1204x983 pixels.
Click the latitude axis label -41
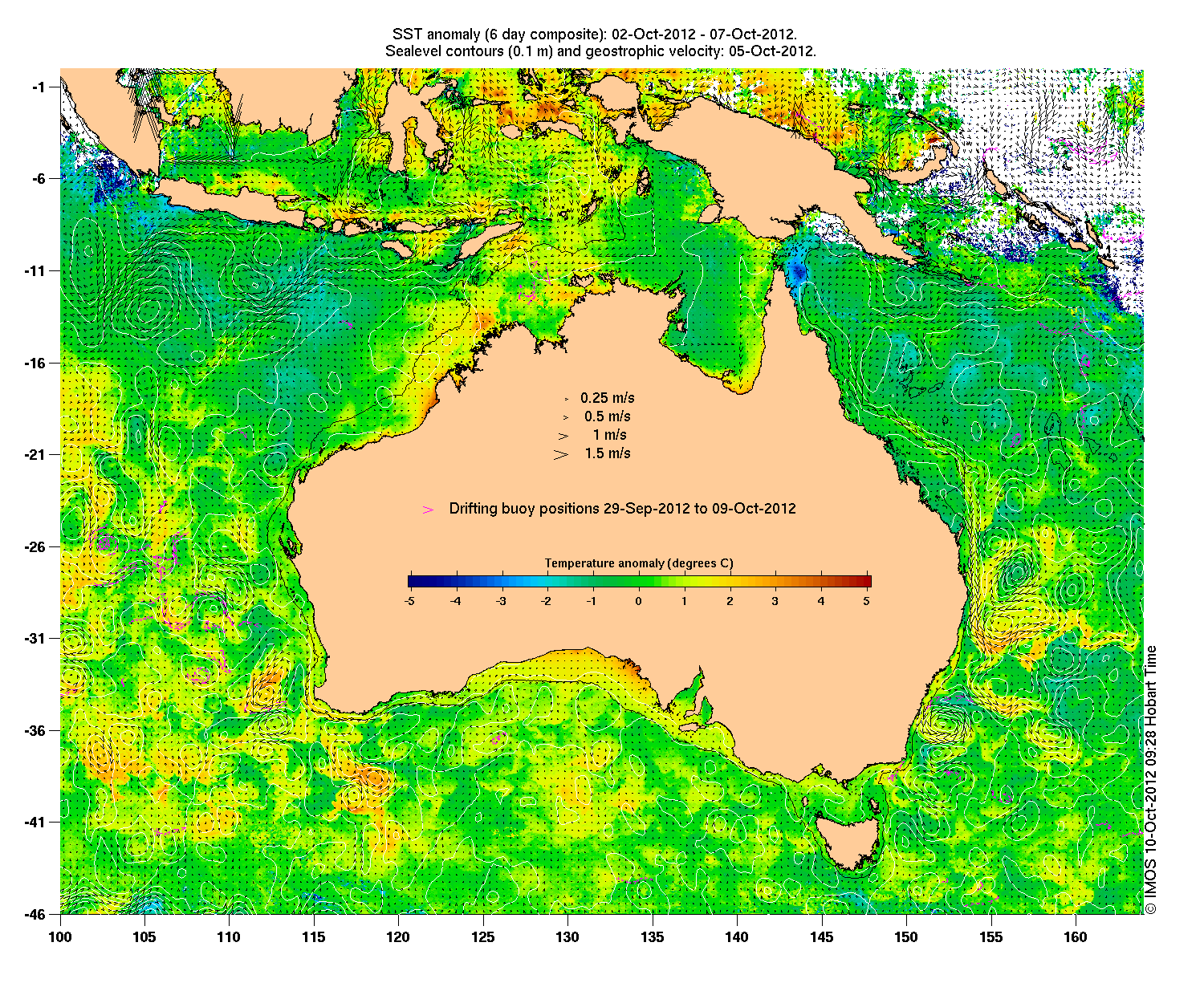(35, 822)
